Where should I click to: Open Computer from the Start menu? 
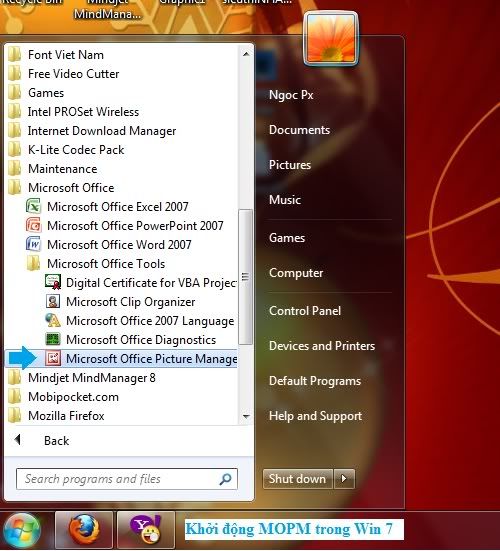click(x=296, y=273)
